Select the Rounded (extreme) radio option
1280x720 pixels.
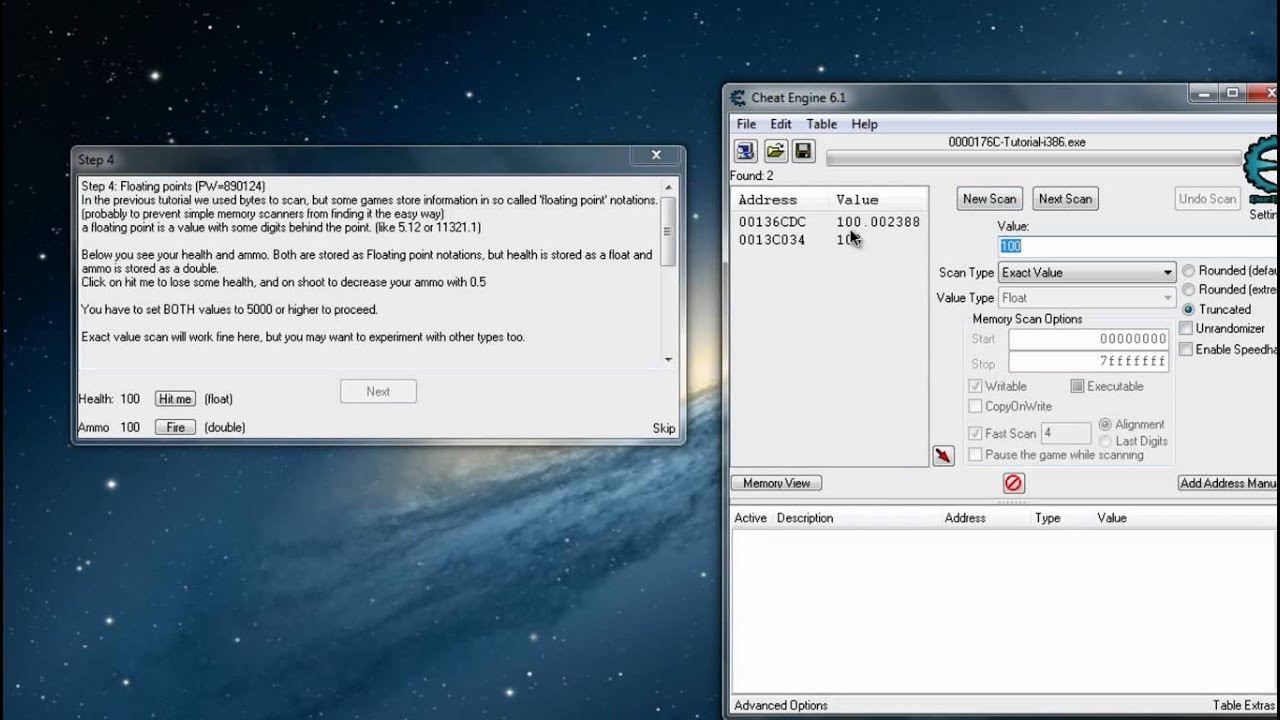click(1189, 290)
